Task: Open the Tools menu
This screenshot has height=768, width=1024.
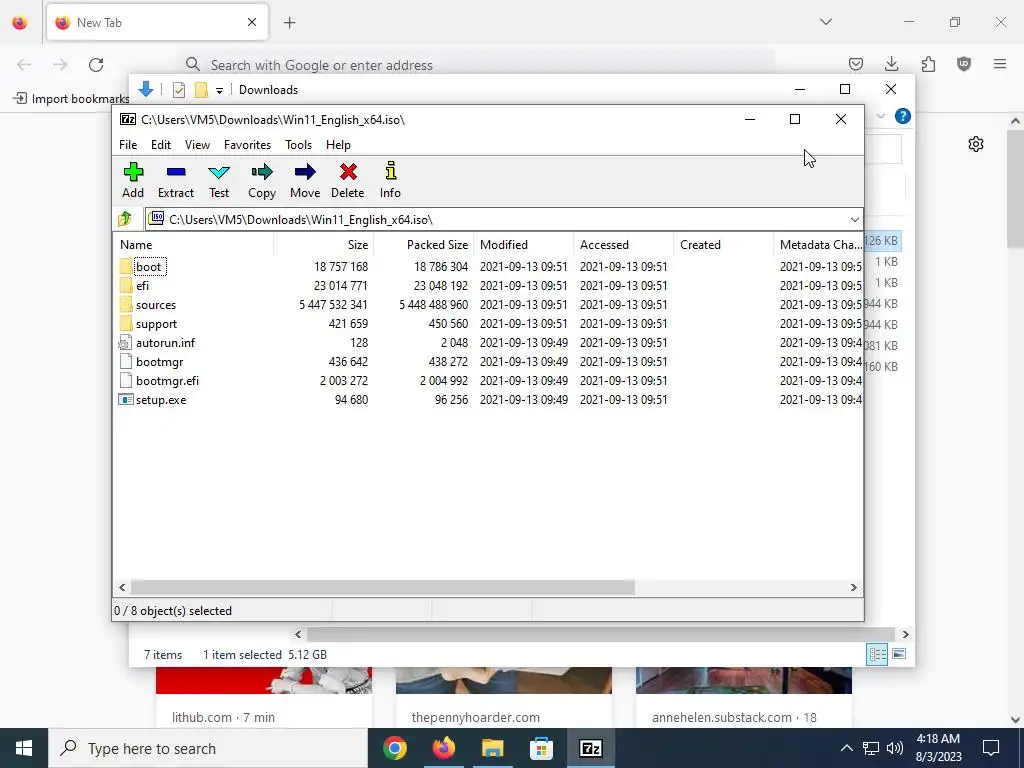Action: coord(298,145)
